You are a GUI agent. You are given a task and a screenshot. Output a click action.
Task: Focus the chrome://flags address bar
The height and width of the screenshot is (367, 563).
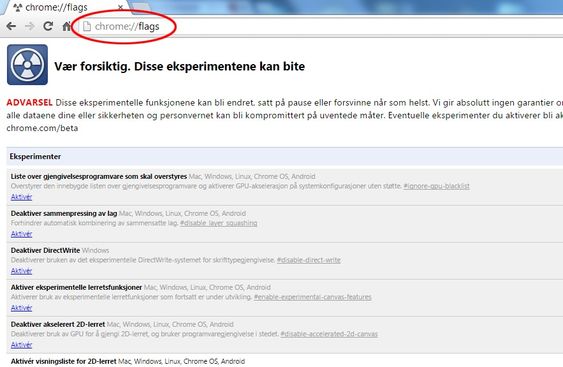tap(320, 26)
